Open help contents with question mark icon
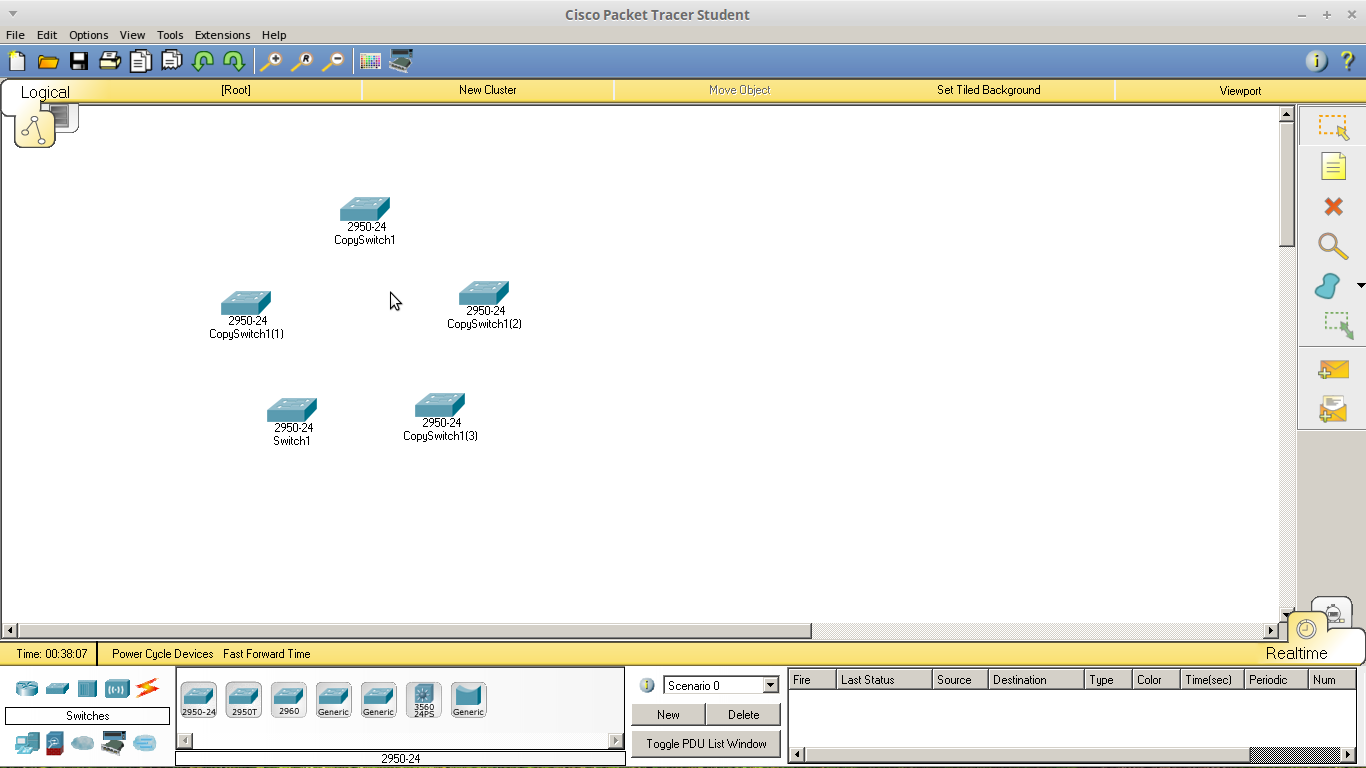The image size is (1366, 768). pyautogui.click(x=1347, y=61)
